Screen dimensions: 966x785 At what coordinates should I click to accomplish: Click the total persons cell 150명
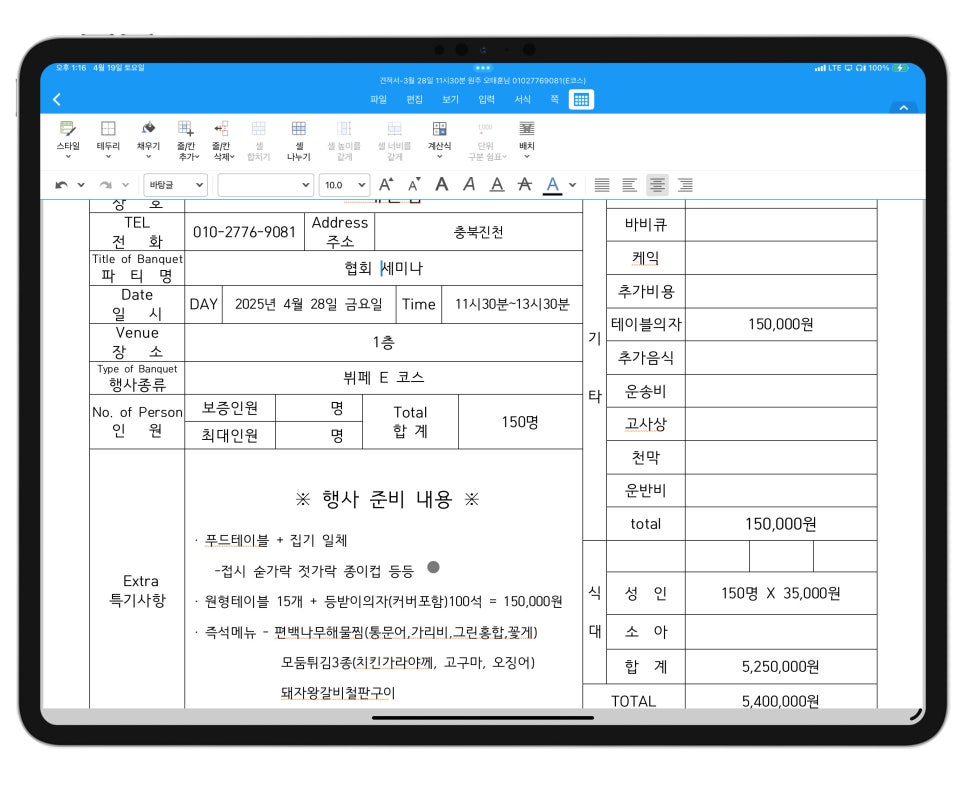coord(520,422)
